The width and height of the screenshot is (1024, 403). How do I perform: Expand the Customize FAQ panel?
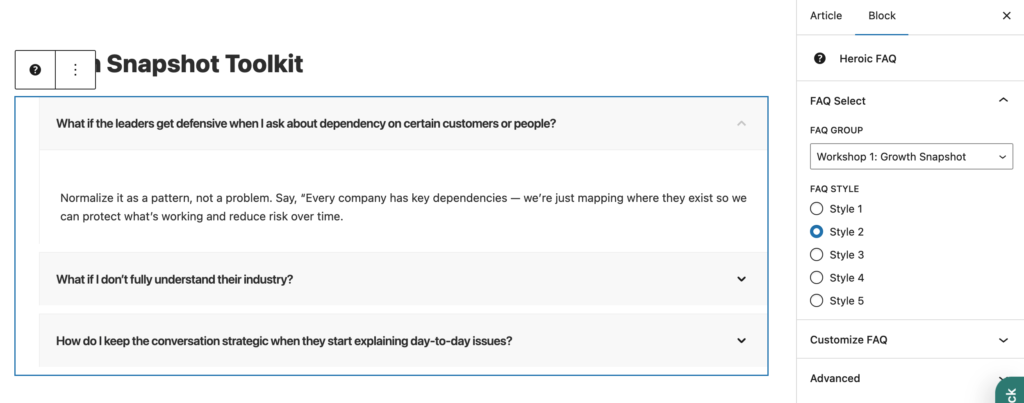[x=1003, y=340]
